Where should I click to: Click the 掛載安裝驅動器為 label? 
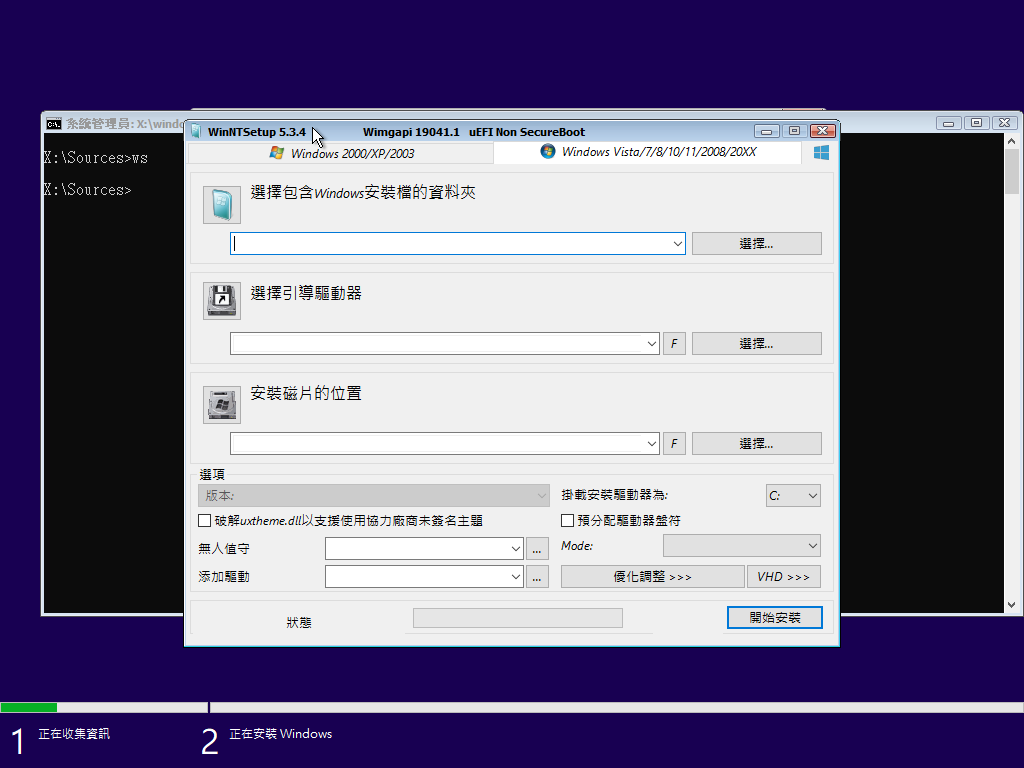615,495
